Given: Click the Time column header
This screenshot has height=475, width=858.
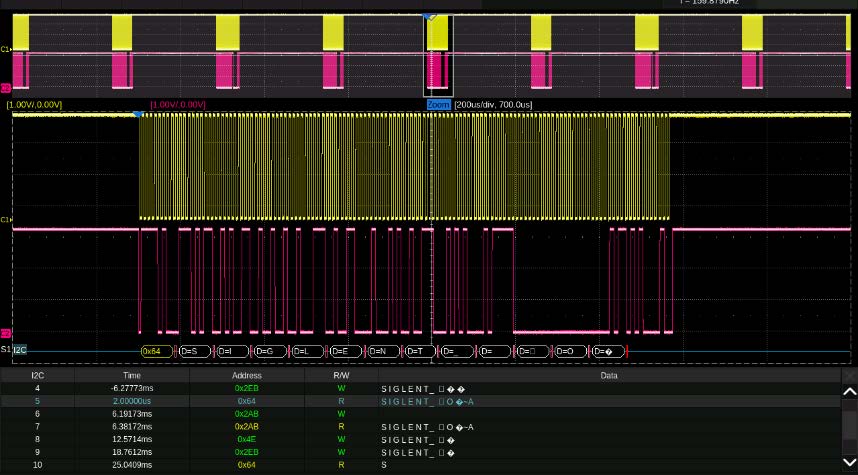Looking at the screenshot, I should pyautogui.click(x=132, y=375).
